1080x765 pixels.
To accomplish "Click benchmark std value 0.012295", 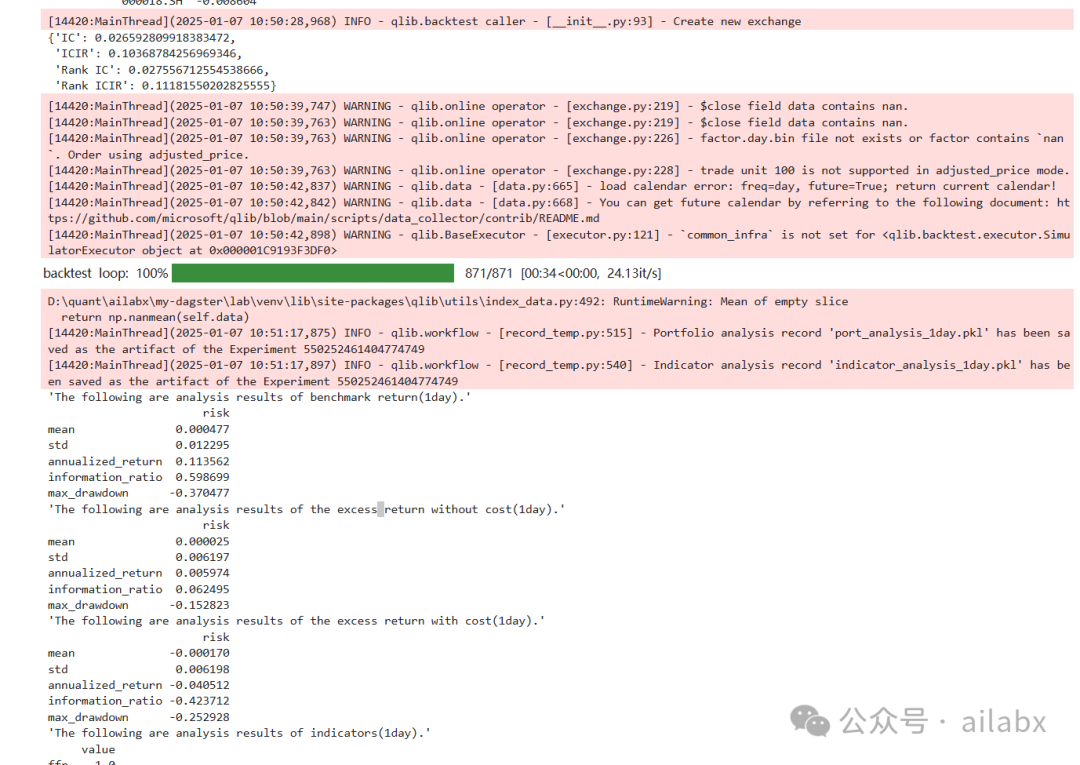I will coord(202,446).
